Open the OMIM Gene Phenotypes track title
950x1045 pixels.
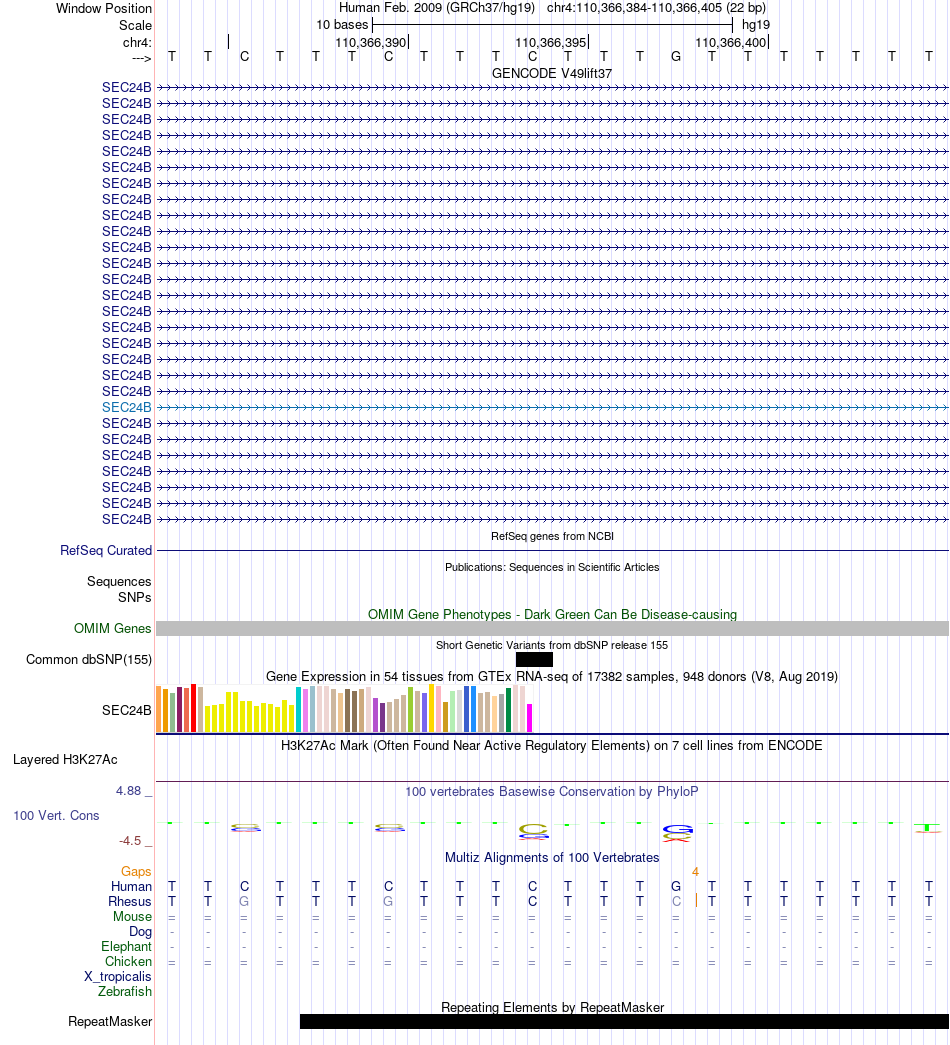pos(552,614)
